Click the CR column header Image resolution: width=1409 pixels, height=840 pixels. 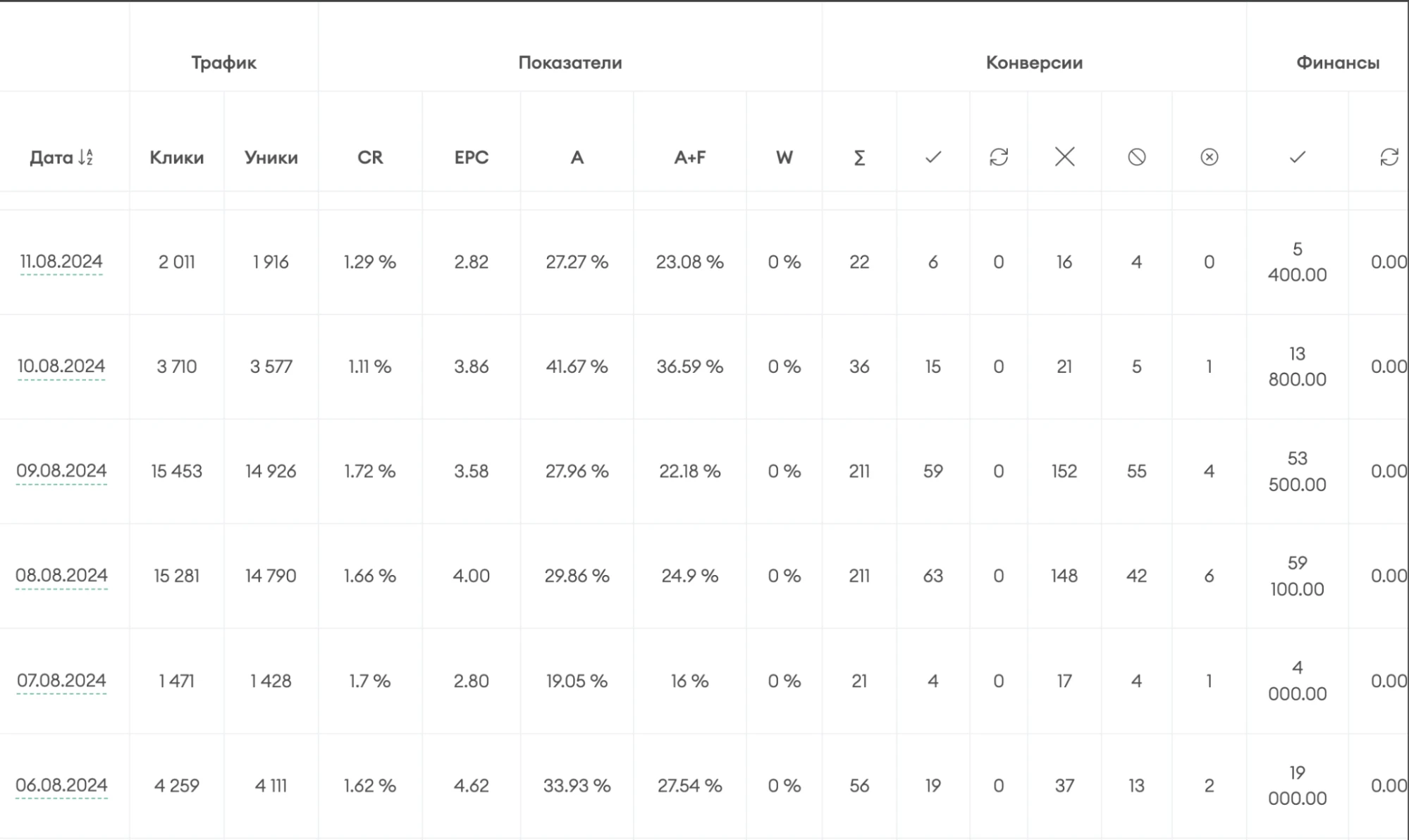click(370, 157)
